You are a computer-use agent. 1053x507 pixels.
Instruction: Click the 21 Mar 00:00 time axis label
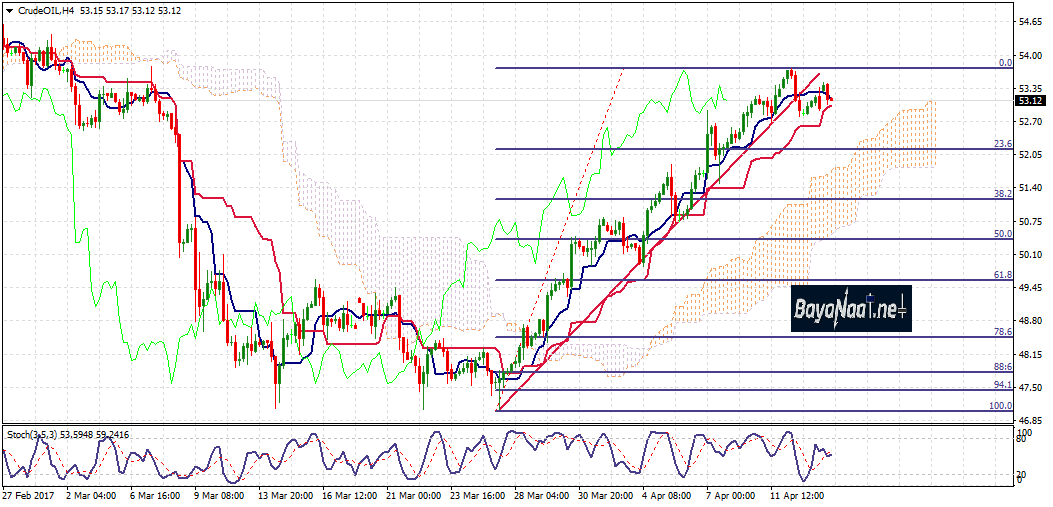[413, 494]
